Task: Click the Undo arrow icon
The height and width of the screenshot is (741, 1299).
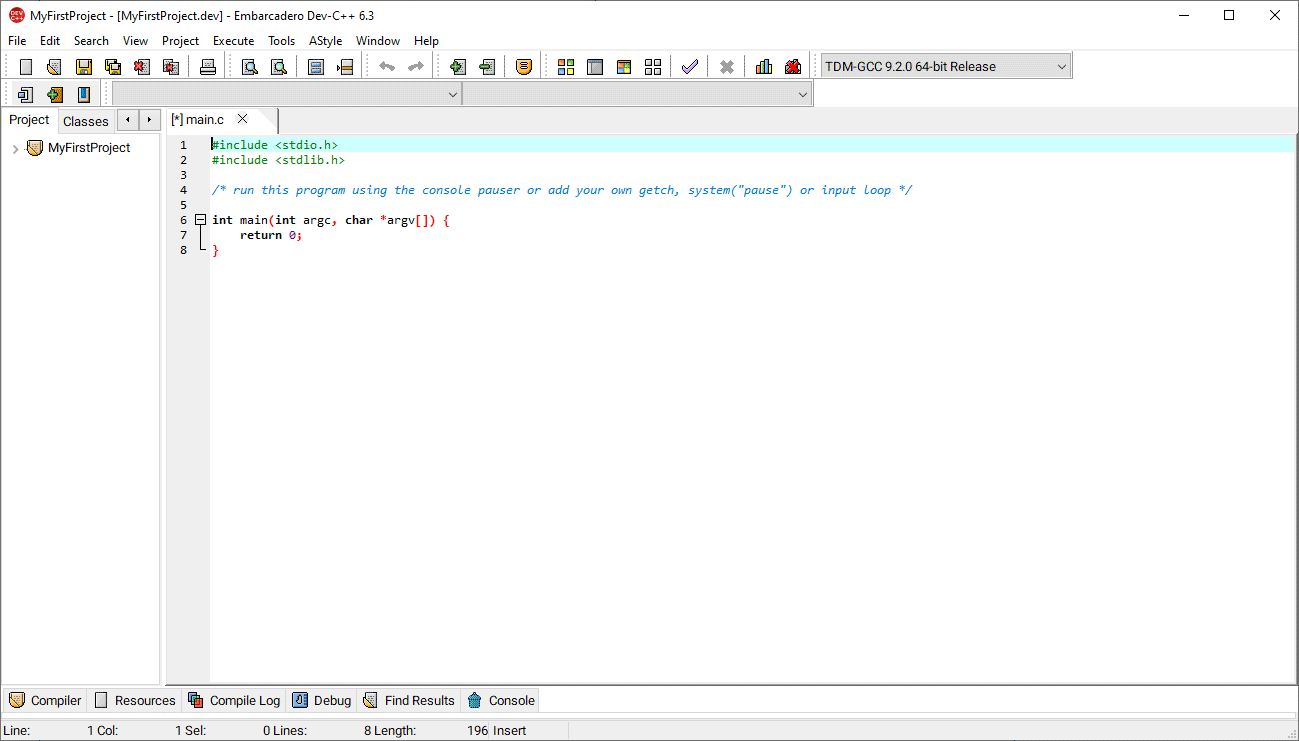Action: [x=387, y=67]
